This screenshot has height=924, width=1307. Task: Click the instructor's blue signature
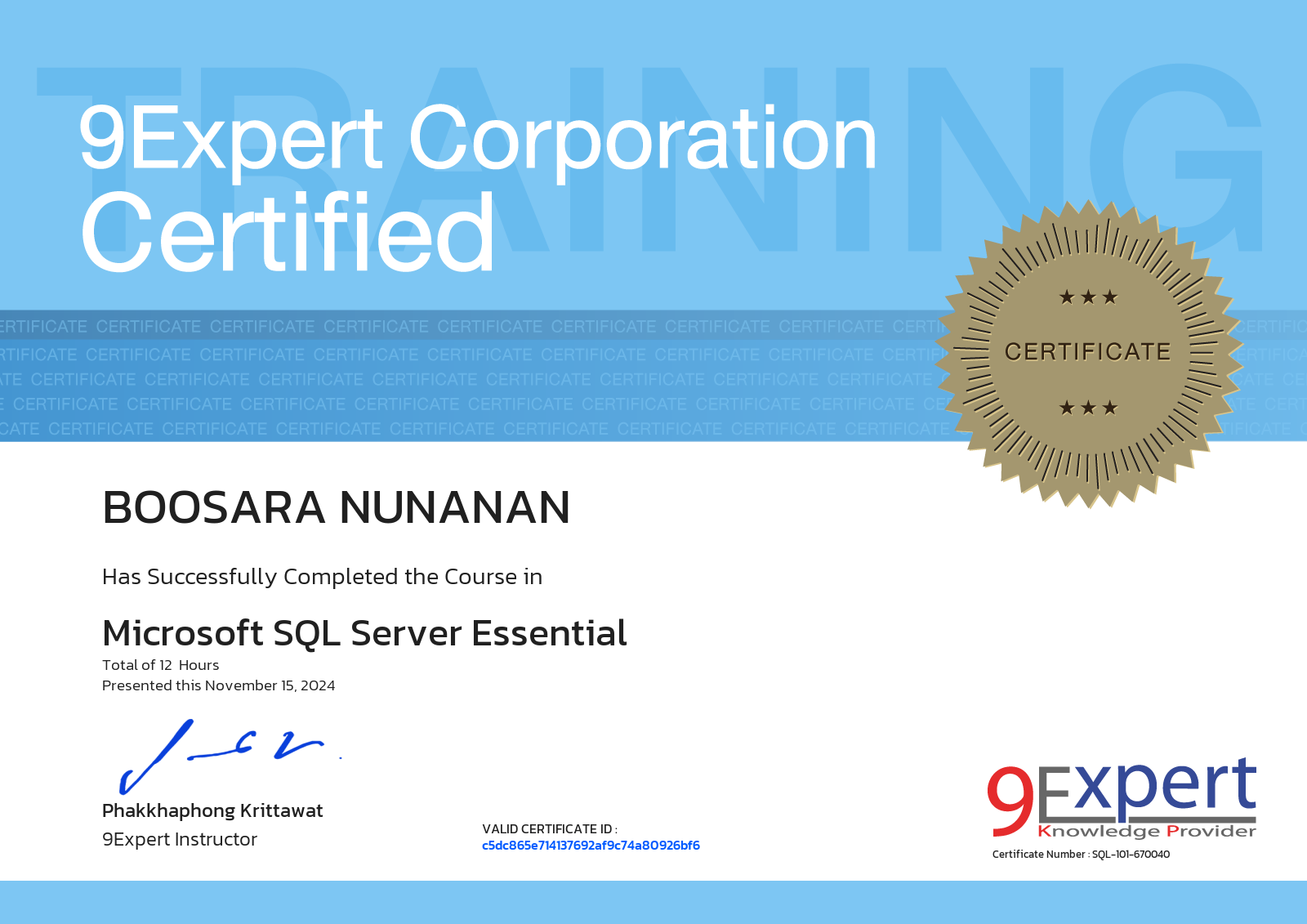click(230, 757)
